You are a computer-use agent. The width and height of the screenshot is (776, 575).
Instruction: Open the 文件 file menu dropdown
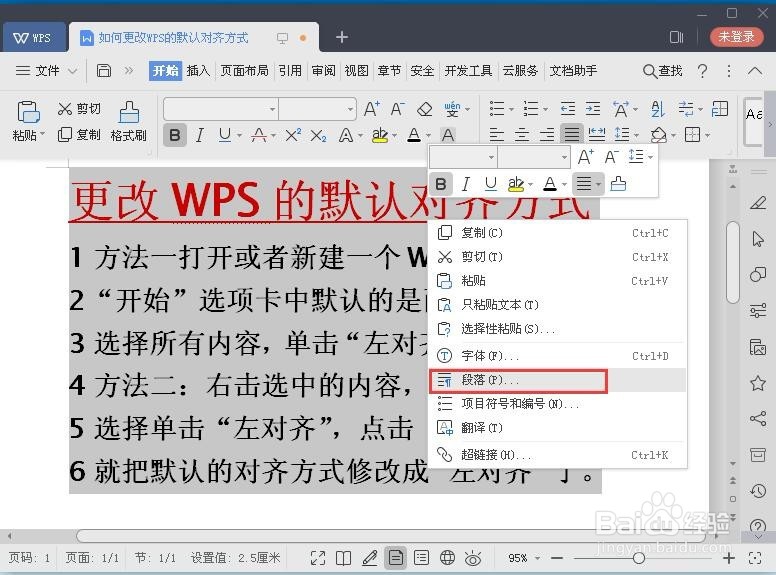tap(46, 71)
